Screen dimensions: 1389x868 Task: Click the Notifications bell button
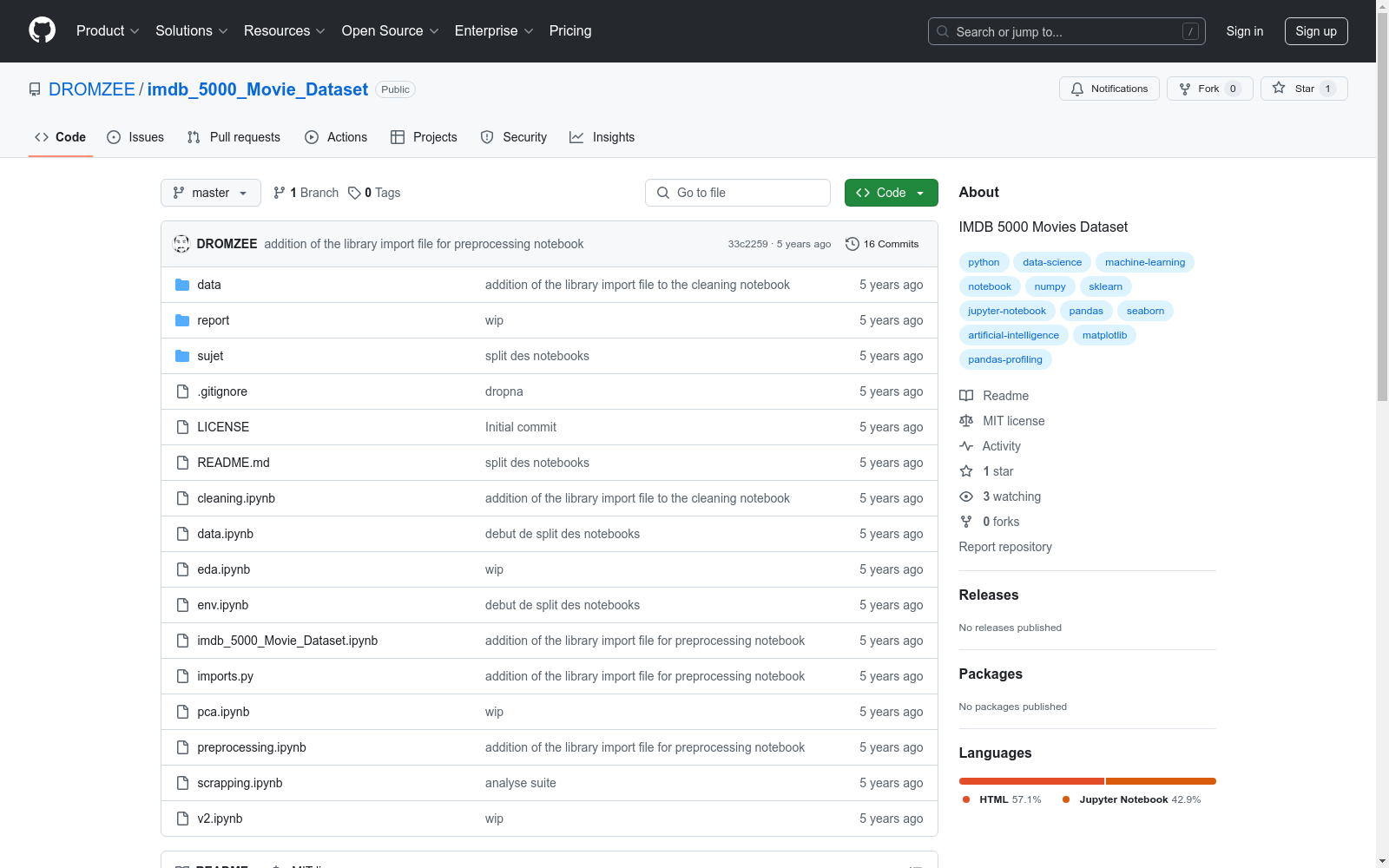pos(1109,89)
